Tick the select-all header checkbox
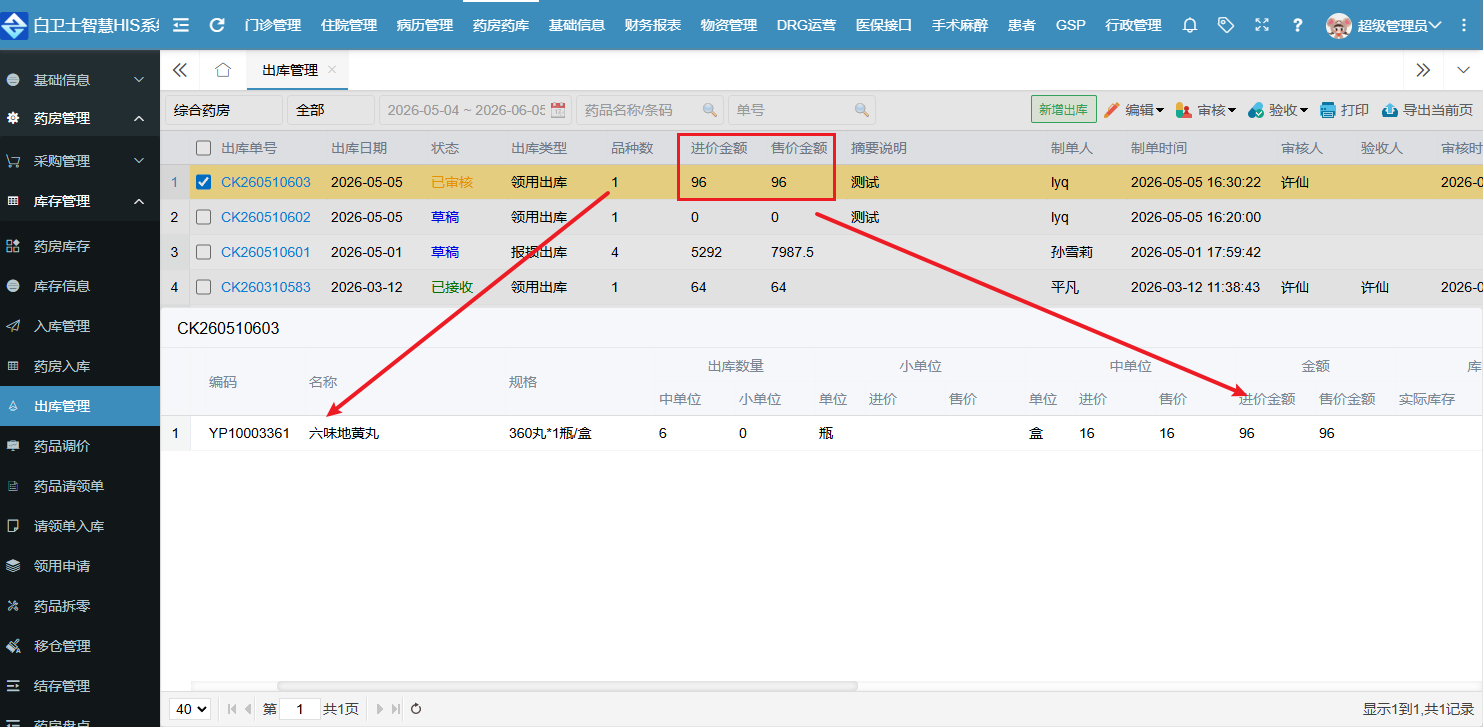 point(204,148)
